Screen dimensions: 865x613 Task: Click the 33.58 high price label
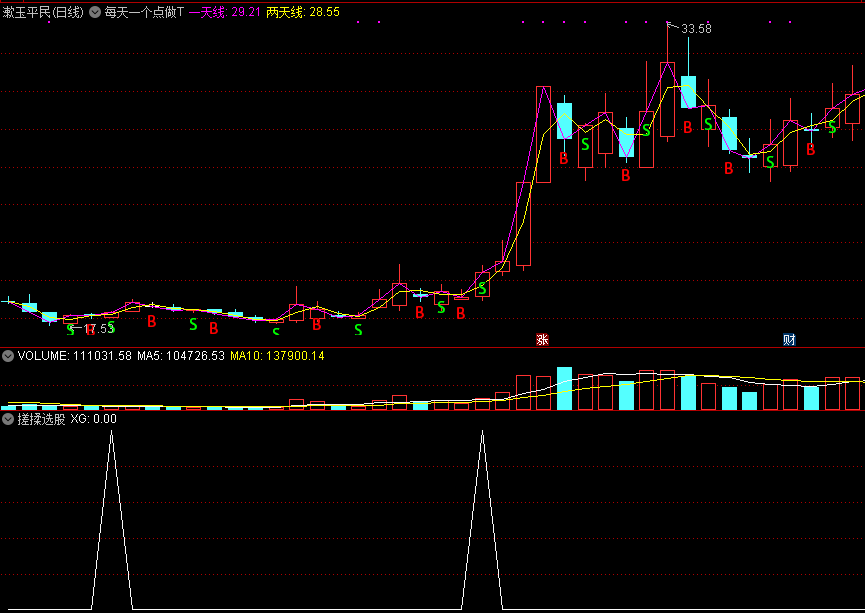click(696, 29)
